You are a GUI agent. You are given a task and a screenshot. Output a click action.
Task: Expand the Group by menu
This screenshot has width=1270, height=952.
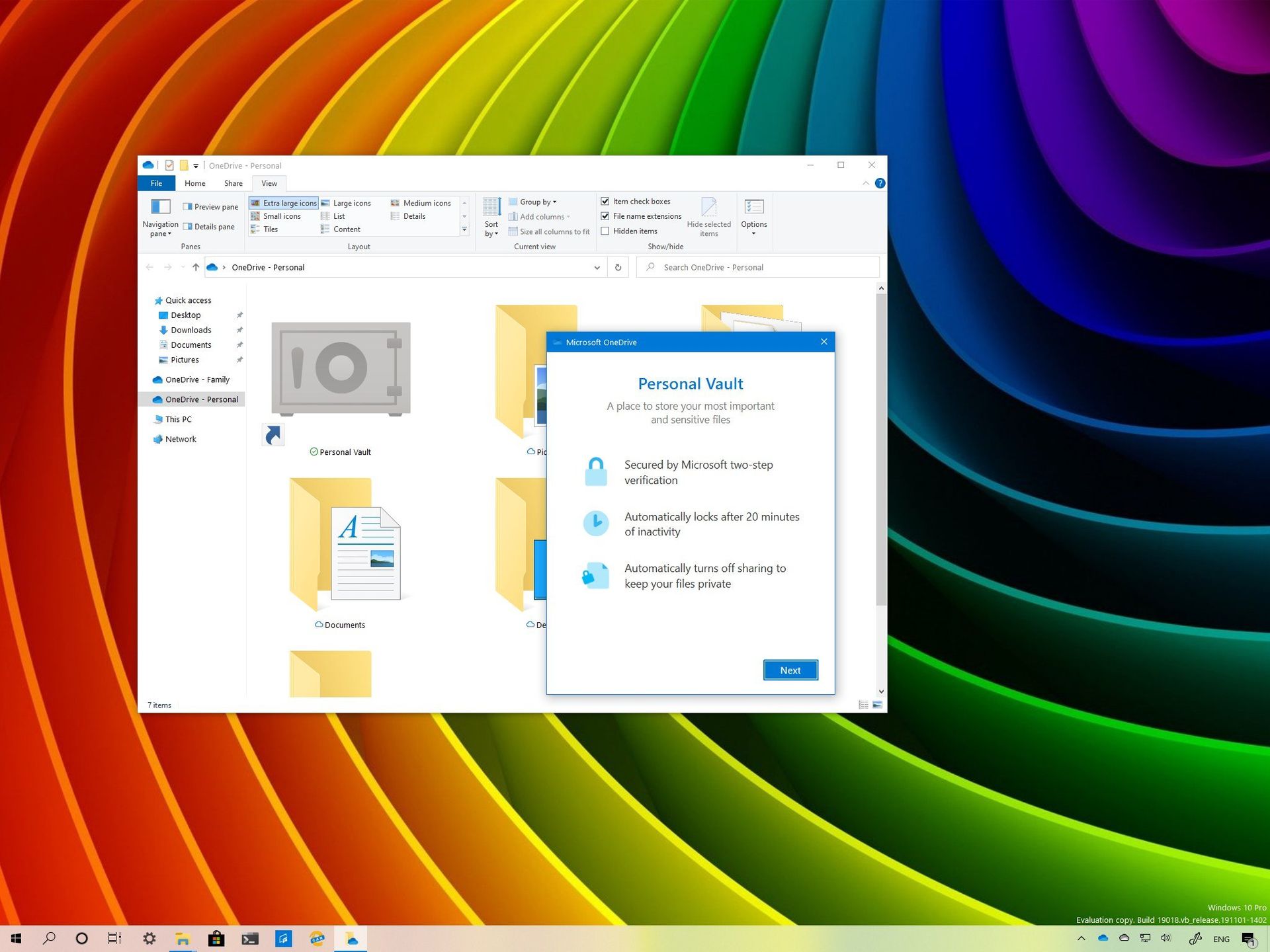(x=536, y=202)
